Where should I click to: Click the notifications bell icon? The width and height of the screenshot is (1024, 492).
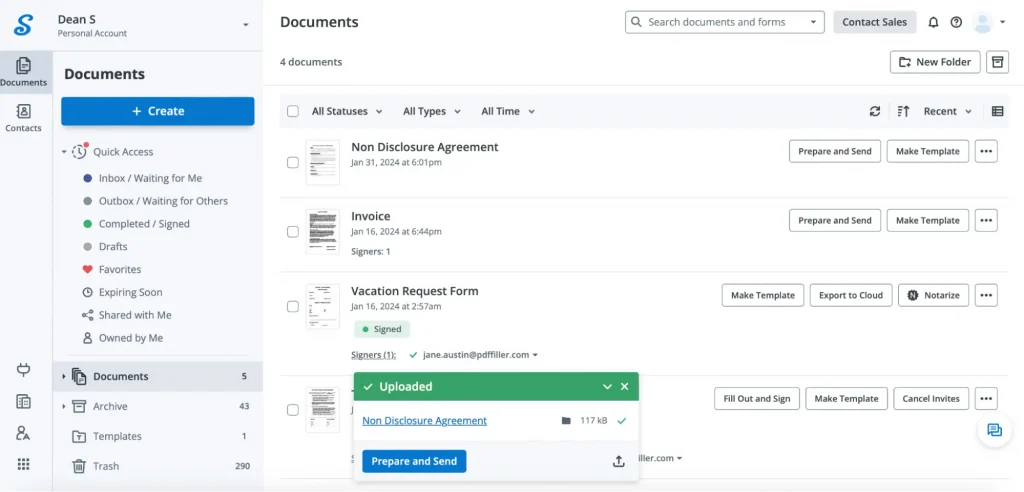[934, 22]
